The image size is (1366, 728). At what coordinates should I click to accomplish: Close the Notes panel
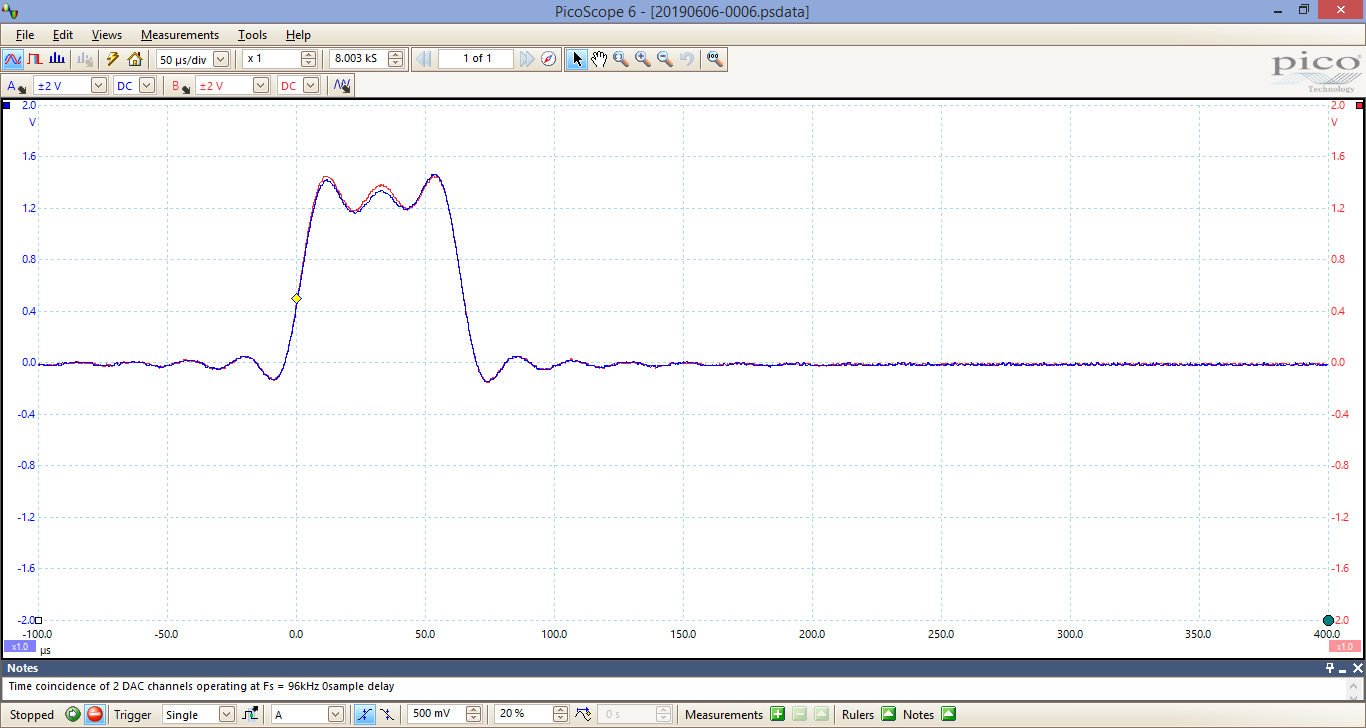(x=1356, y=668)
